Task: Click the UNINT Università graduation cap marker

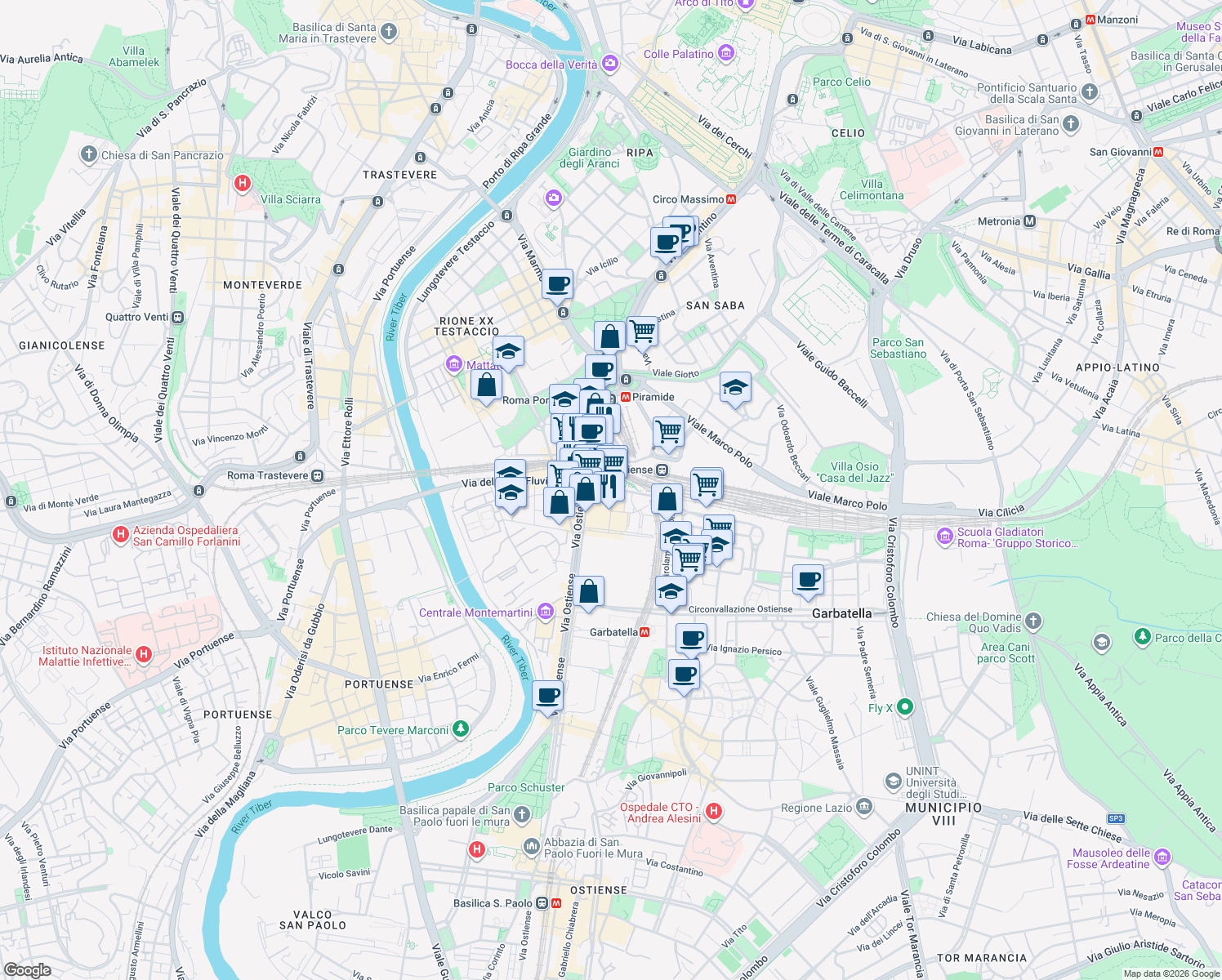Action: coord(893,782)
